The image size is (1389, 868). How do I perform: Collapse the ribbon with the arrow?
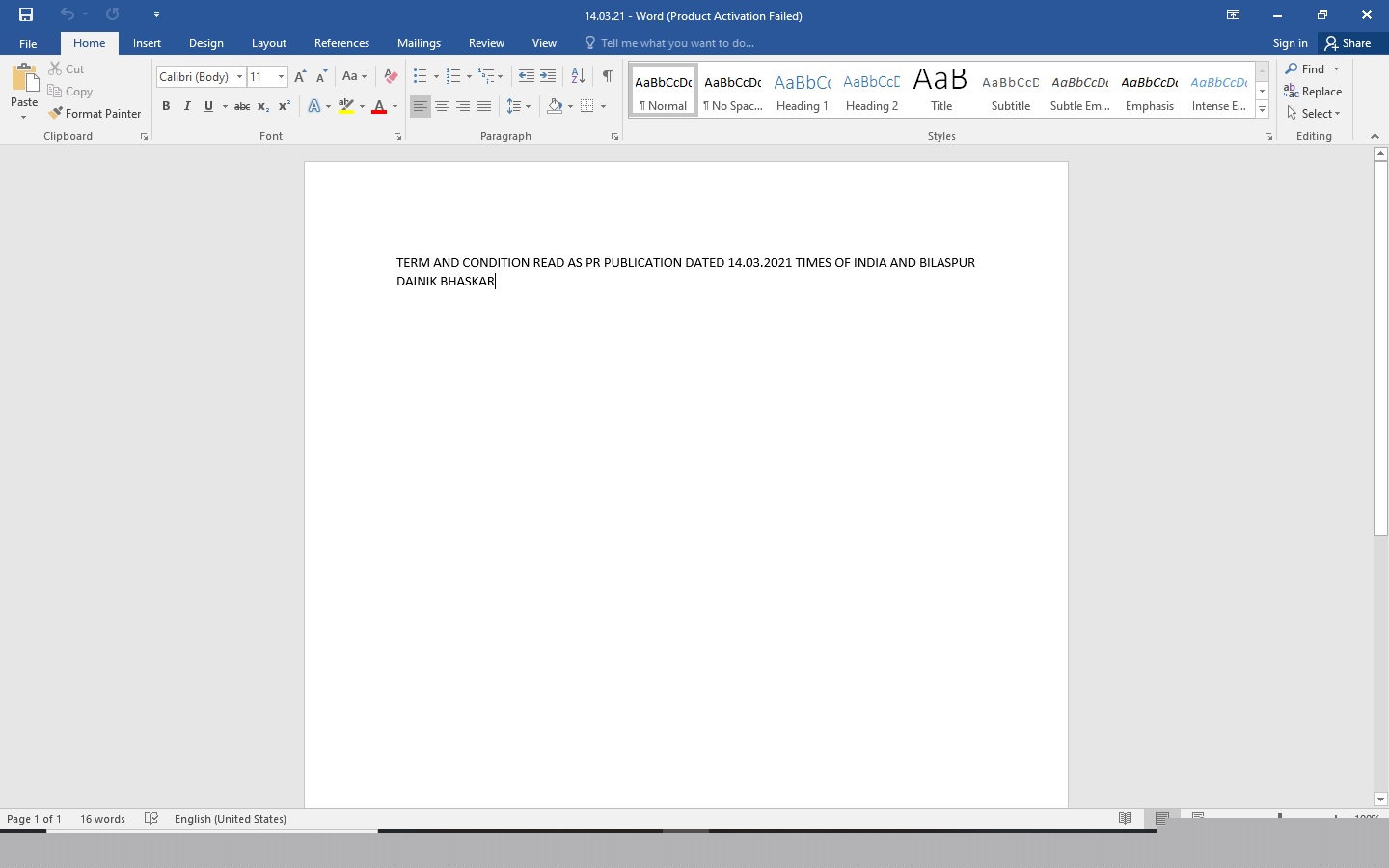click(x=1375, y=137)
